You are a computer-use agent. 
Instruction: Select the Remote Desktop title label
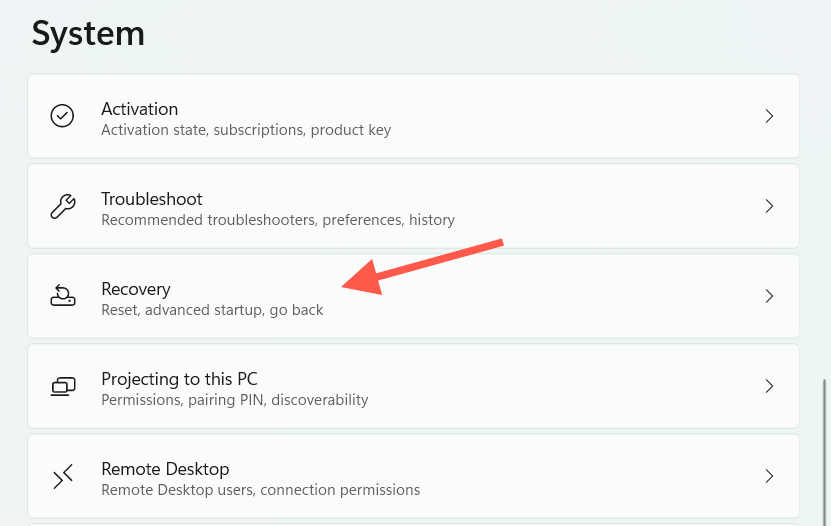click(x=165, y=469)
